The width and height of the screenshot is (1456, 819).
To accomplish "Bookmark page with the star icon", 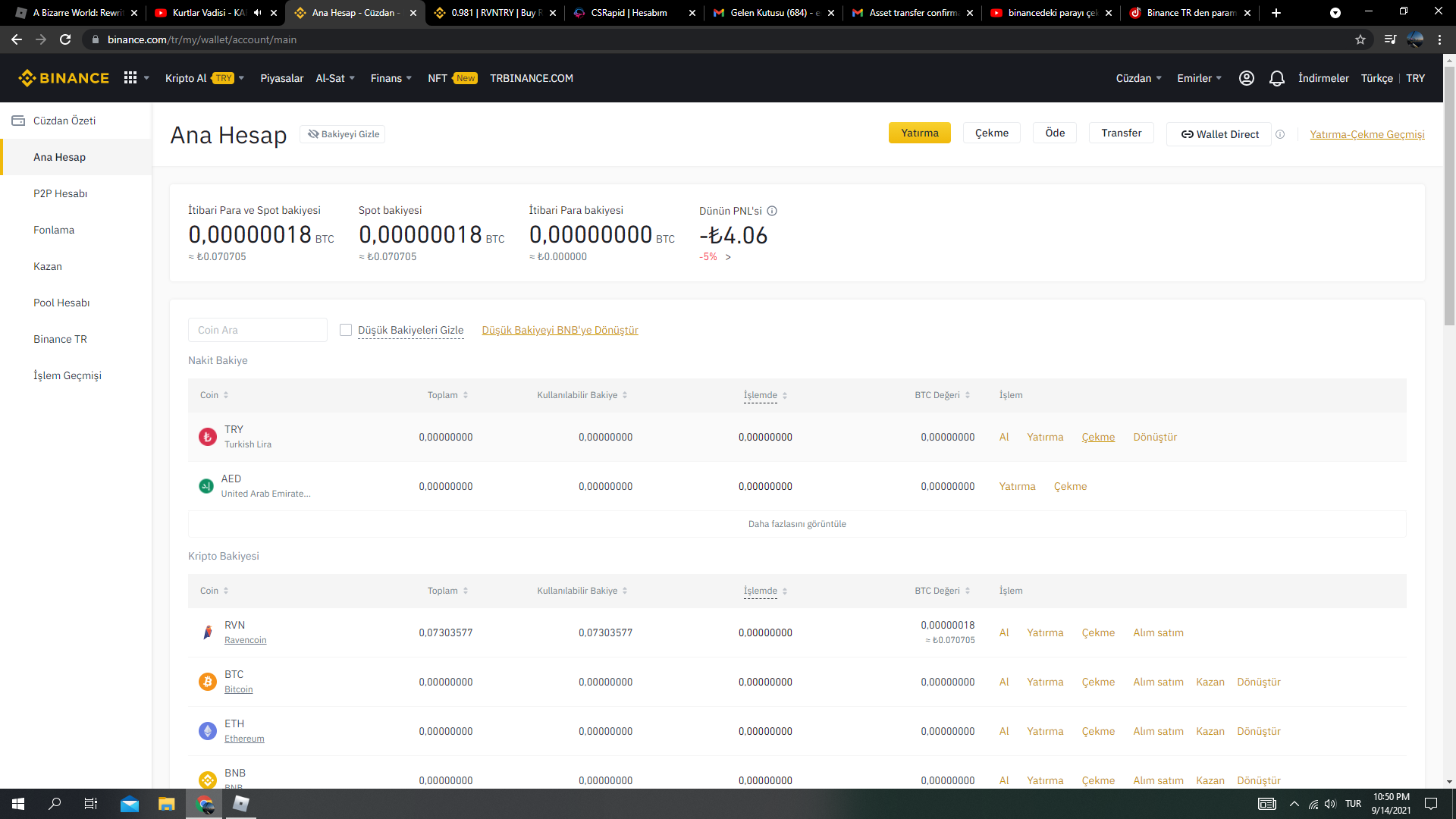I will coord(1360,39).
